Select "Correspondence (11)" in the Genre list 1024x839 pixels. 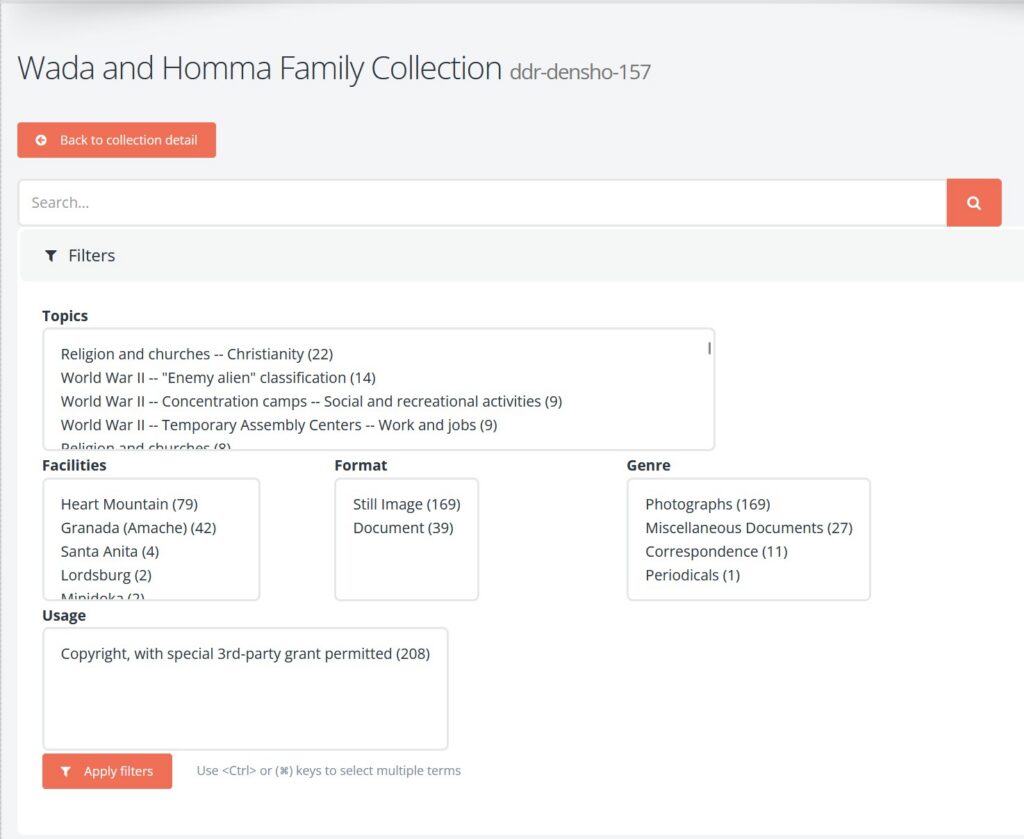pos(716,551)
